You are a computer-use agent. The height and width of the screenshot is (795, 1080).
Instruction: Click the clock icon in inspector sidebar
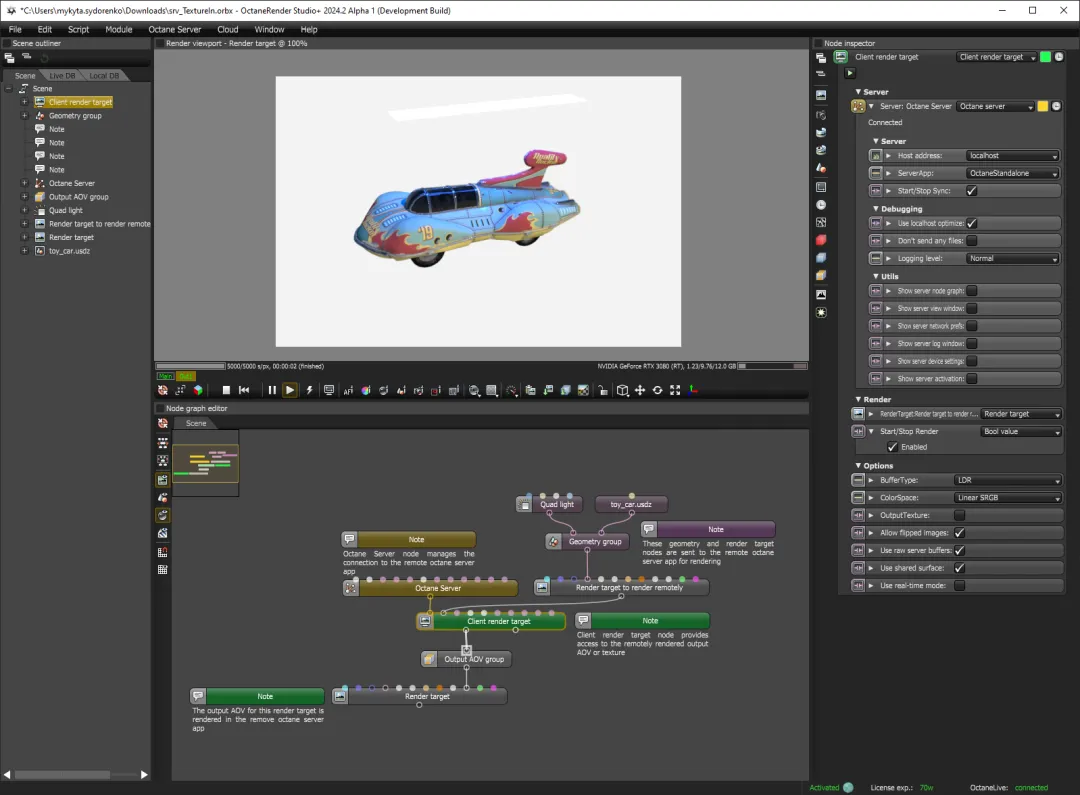[x=821, y=204]
